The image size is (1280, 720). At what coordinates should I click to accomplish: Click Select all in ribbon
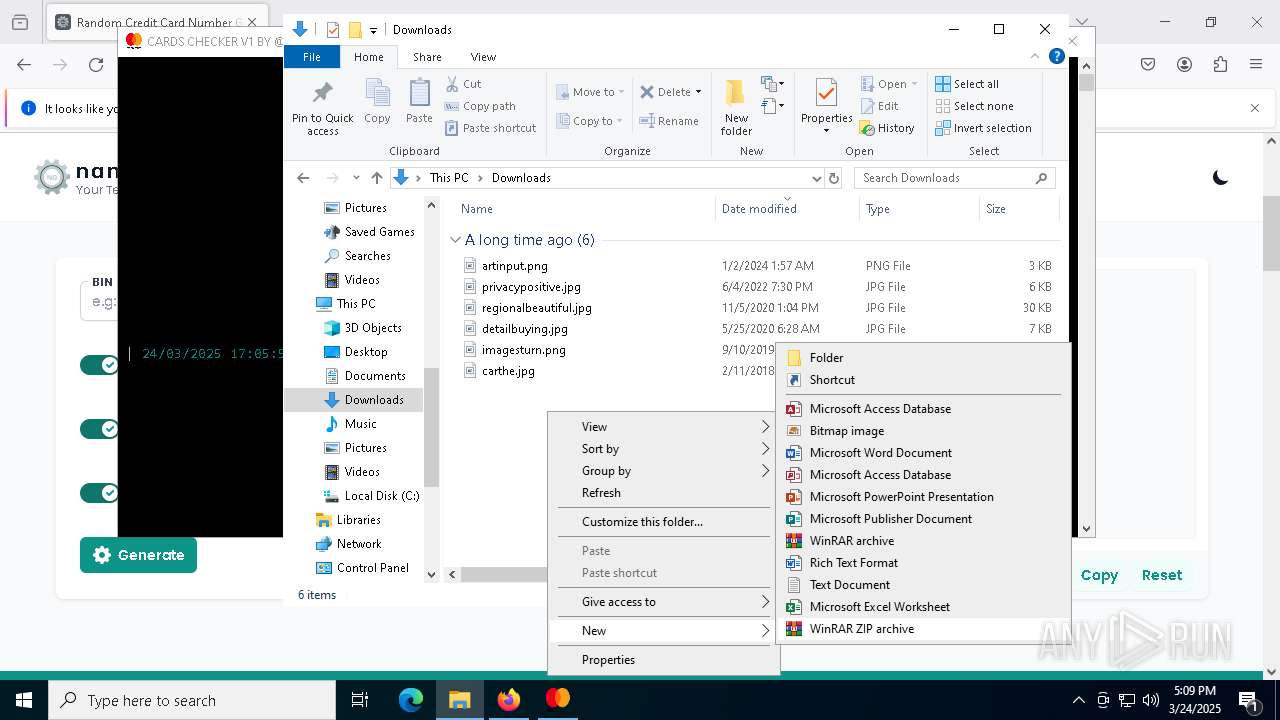[967, 84]
